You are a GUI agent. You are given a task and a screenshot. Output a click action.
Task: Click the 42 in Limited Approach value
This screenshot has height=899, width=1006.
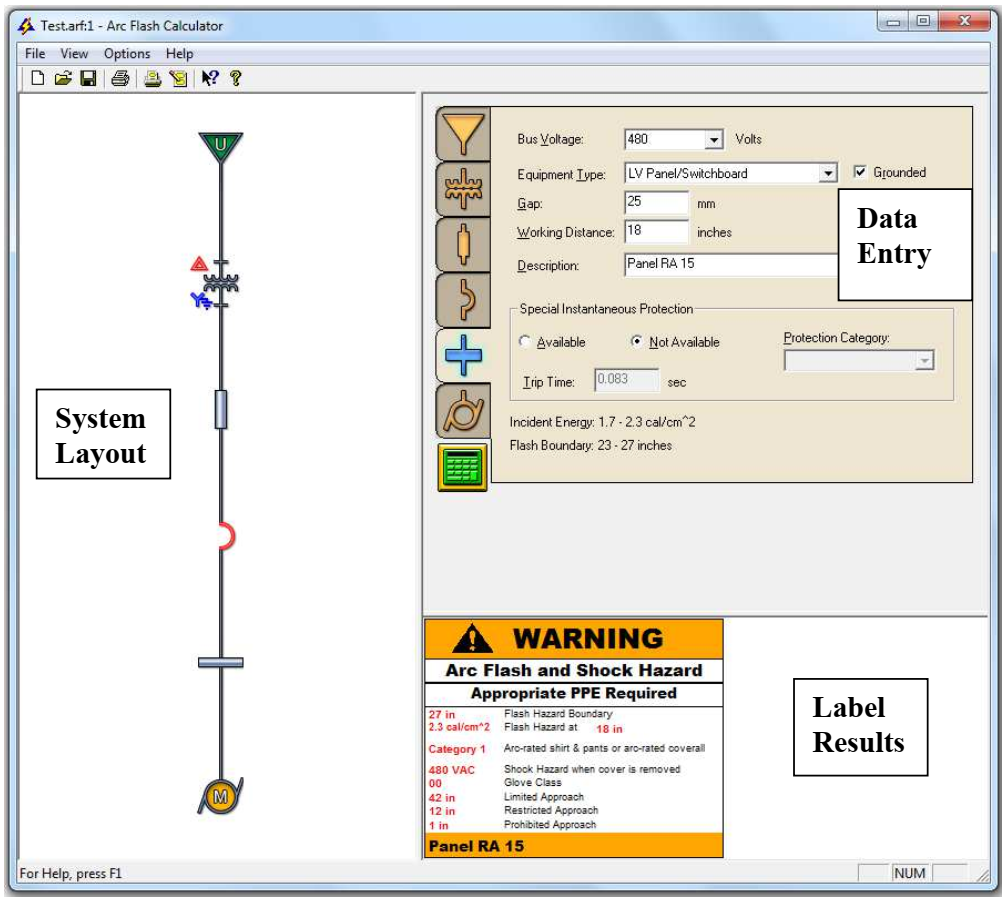click(x=441, y=798)
